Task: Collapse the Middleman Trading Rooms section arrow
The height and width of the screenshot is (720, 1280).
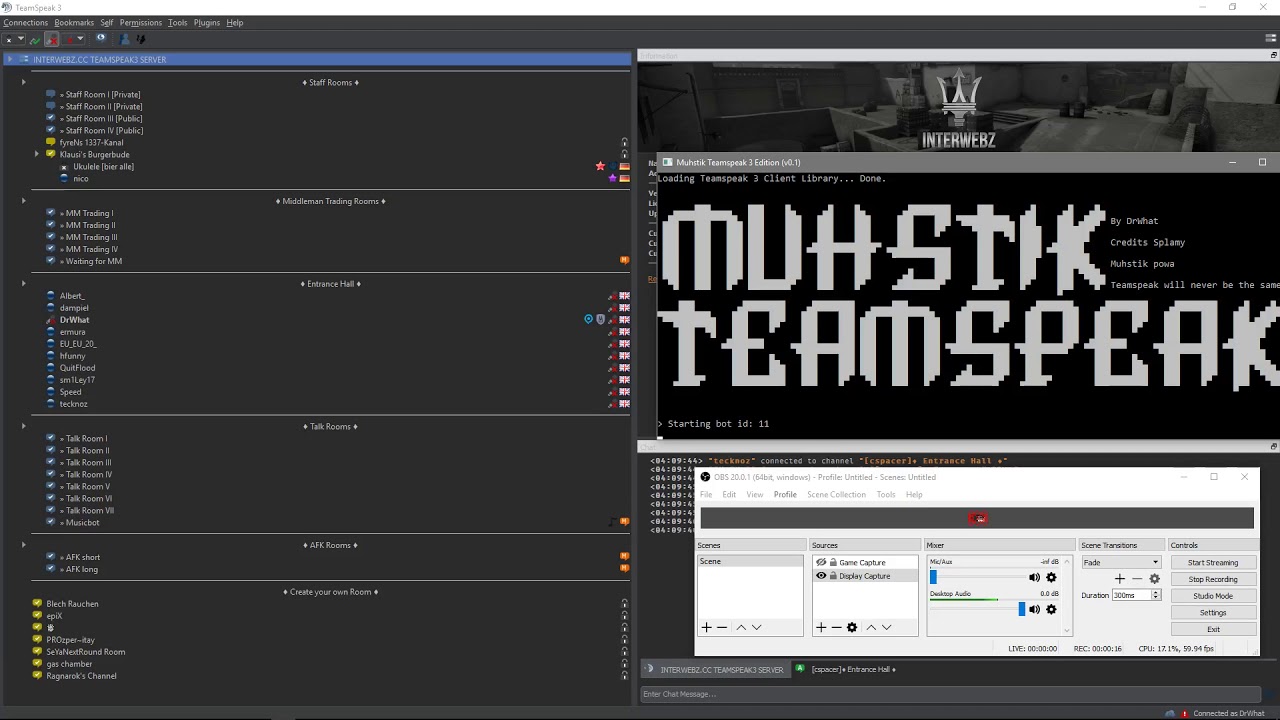Action: [x=23, y=201]
